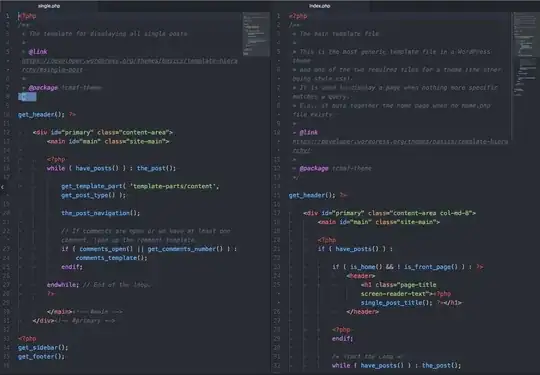540x375 pixels.
Task: Click single_post_title(); call
Action: [396, 303]
